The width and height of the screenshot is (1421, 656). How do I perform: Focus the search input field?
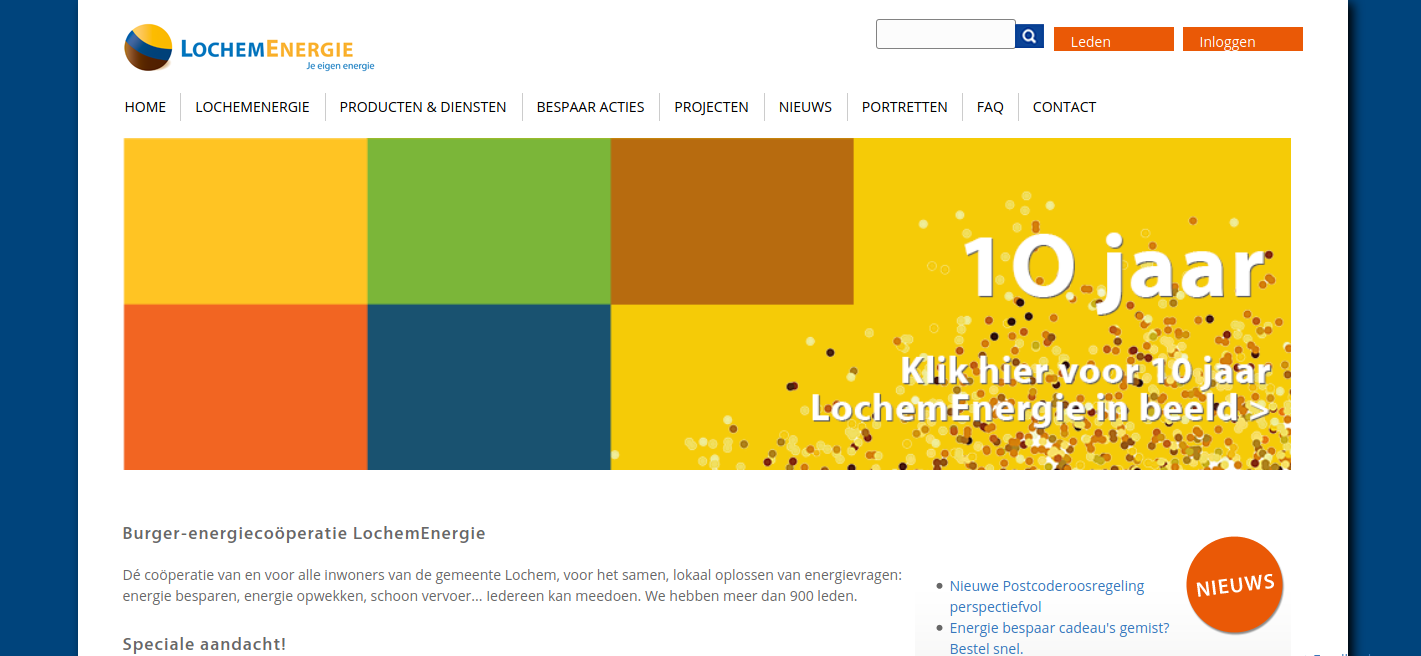[946, 34]
